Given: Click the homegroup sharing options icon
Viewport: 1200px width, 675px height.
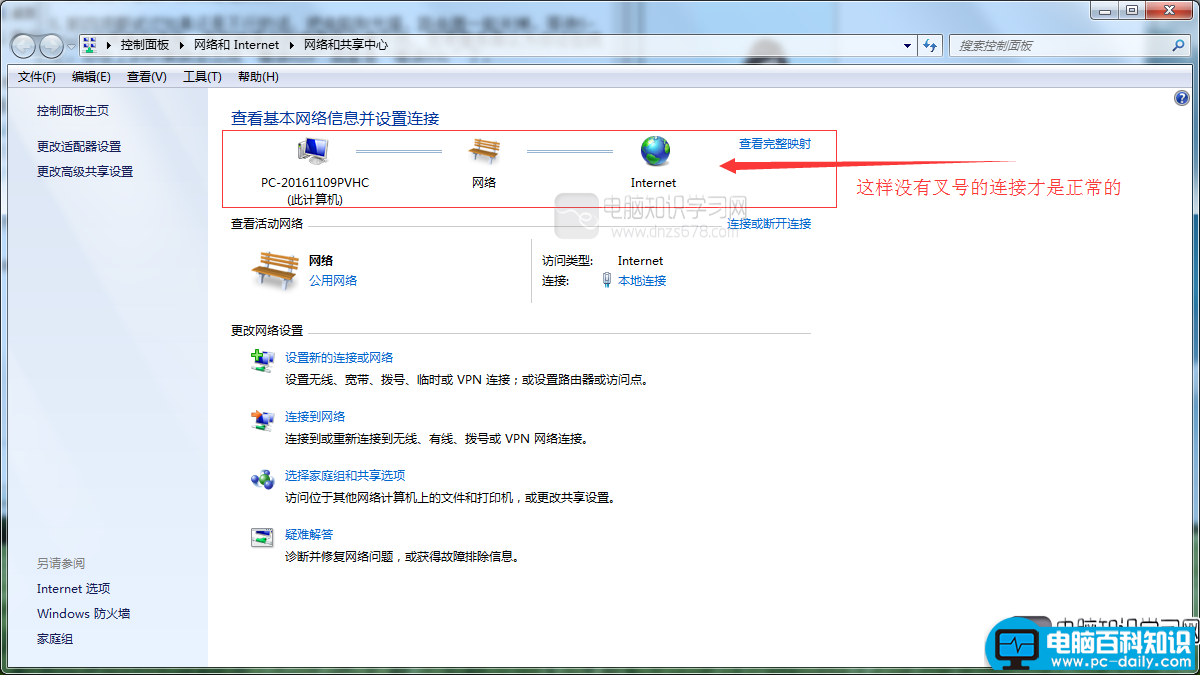Looking at the screenshot, I should point(262,479).
